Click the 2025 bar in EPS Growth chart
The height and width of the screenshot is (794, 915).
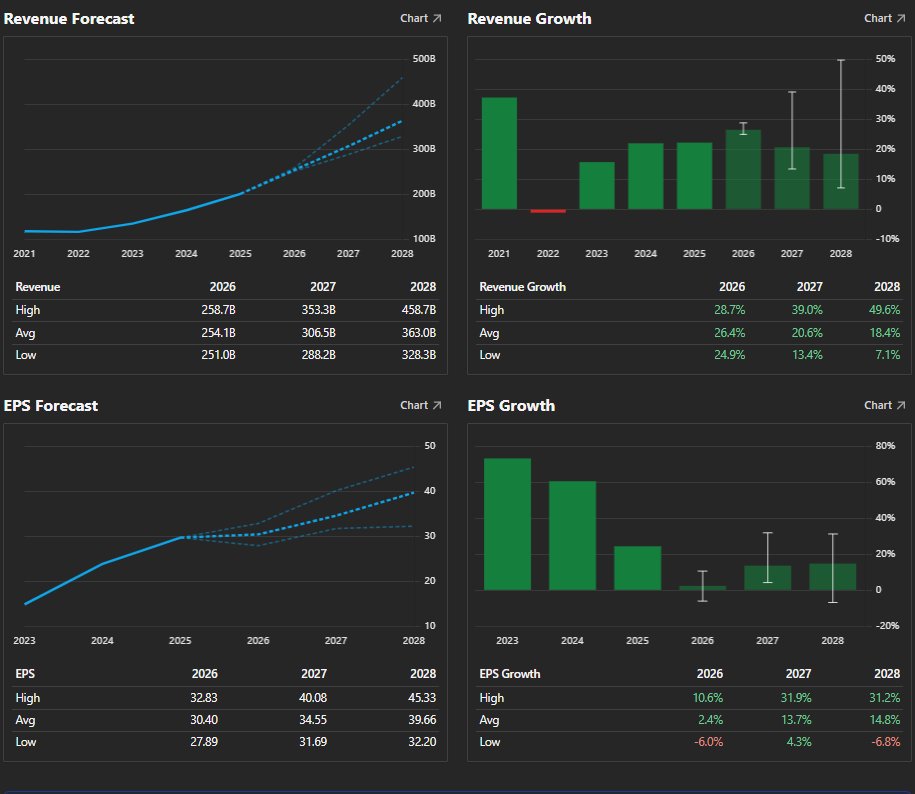tap(638, 568)
